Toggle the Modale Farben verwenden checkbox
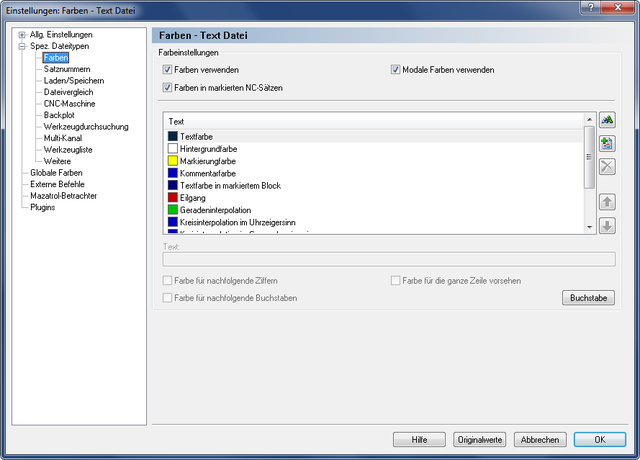The image size is (640, 460). [395, 69]
